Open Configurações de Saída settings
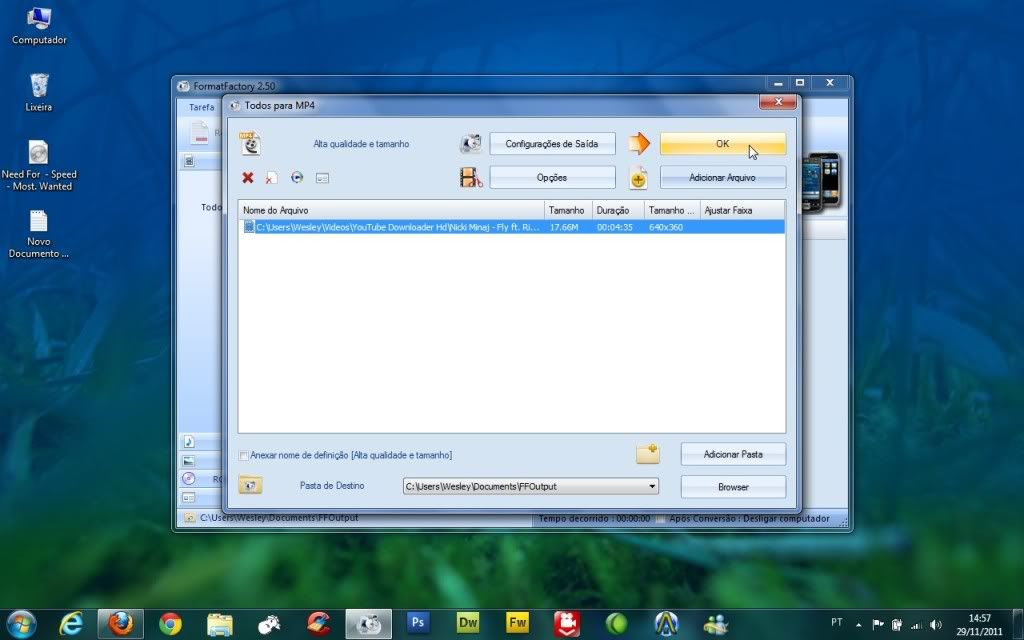This screenshot has height=640, width=1024. tap(551, 144)
